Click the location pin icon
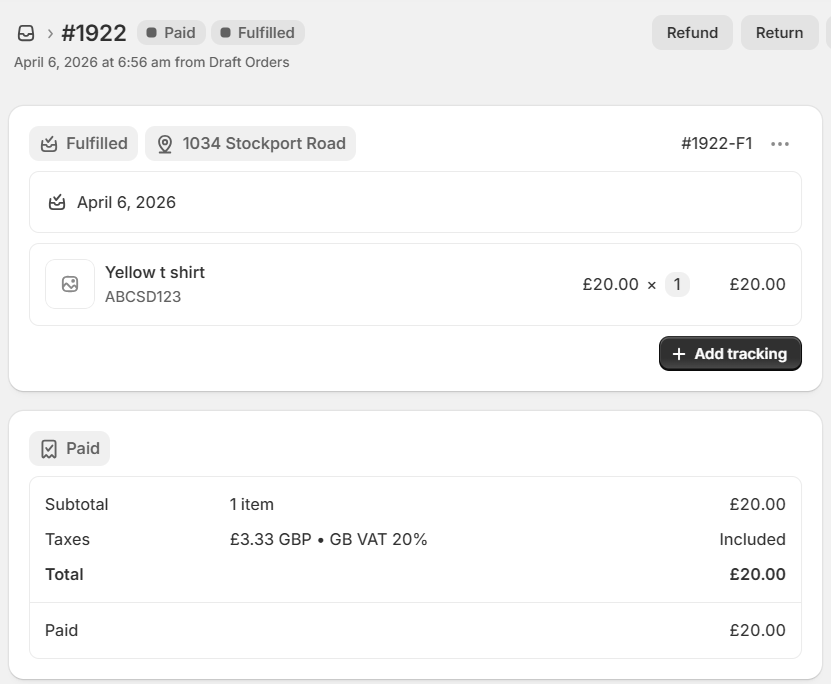This screenshot has width=831, height=684. tap(165, 144)
